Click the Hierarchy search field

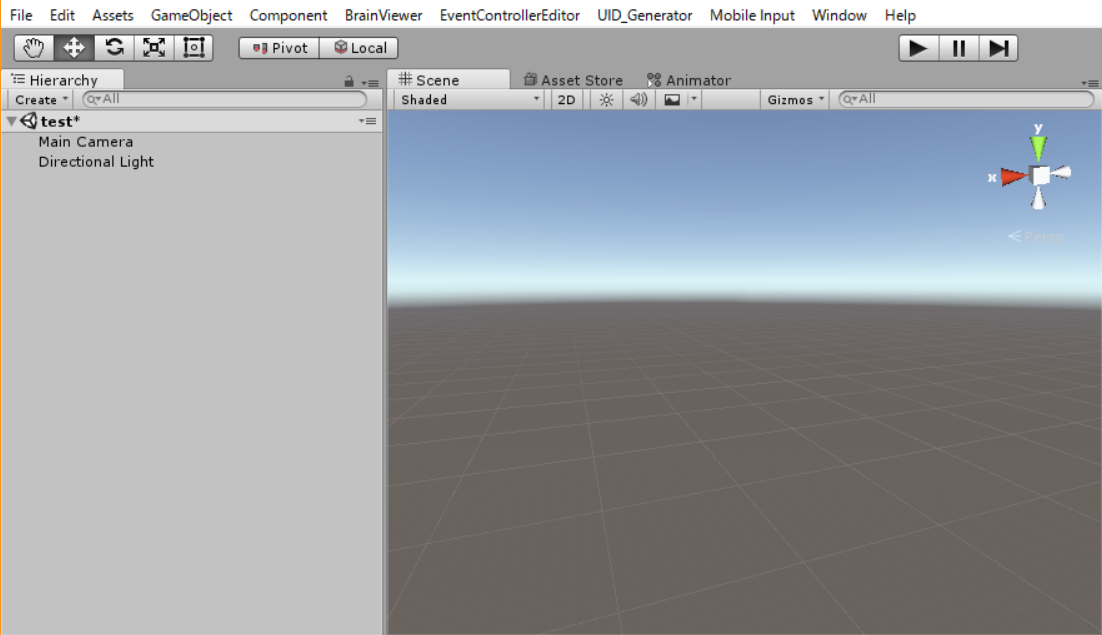225,99
